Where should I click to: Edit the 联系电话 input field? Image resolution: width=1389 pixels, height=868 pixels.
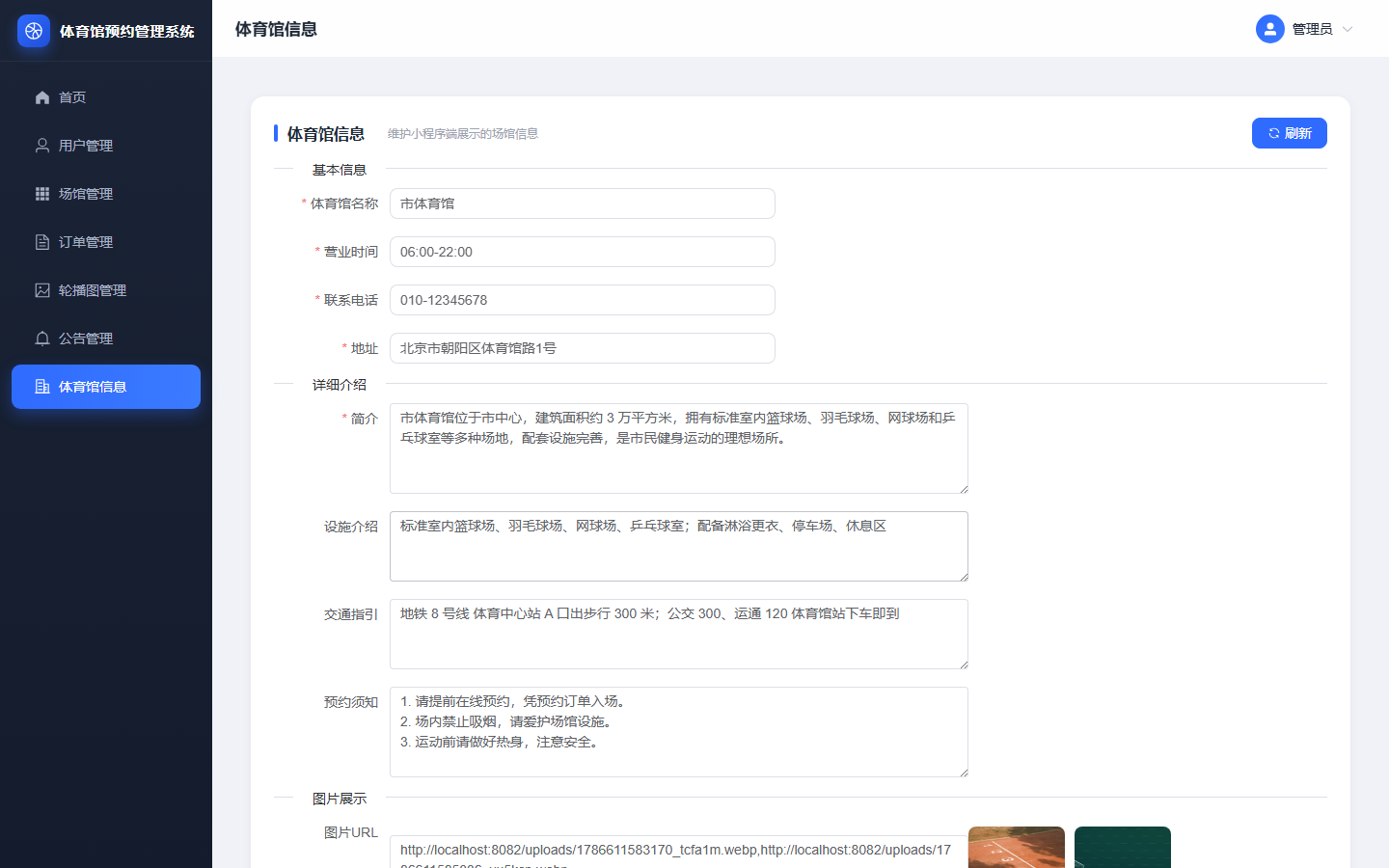(583, 300)
